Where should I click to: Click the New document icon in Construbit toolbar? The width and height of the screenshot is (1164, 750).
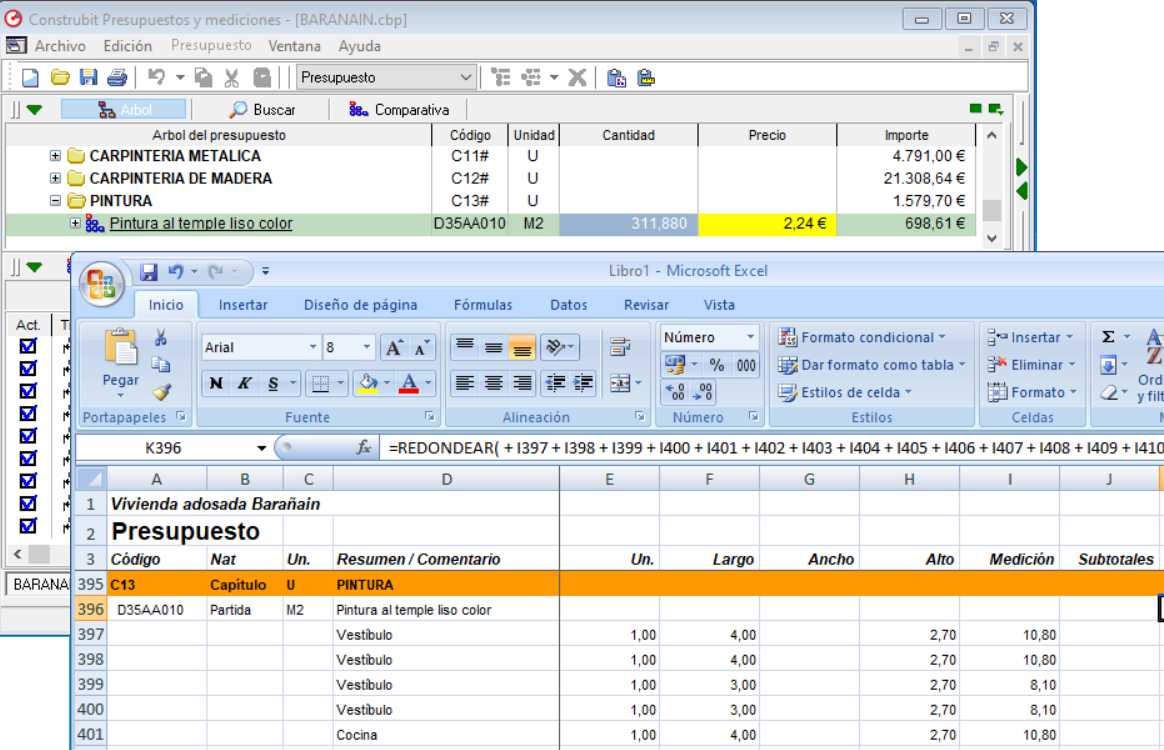(x=30, y=77)
